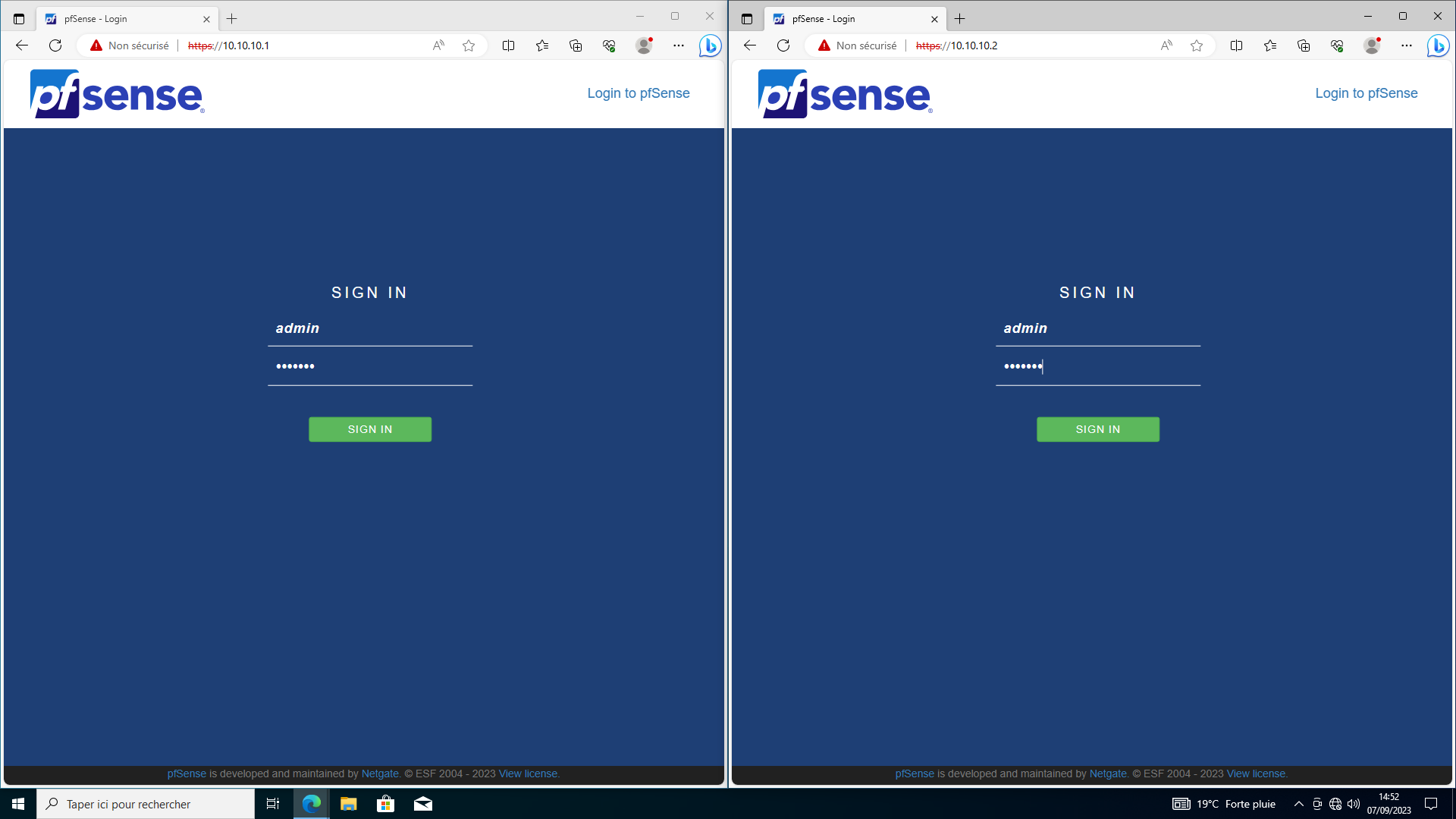Click back arrow in right browser window
The image size is (1456, 819).
point(749,45)
